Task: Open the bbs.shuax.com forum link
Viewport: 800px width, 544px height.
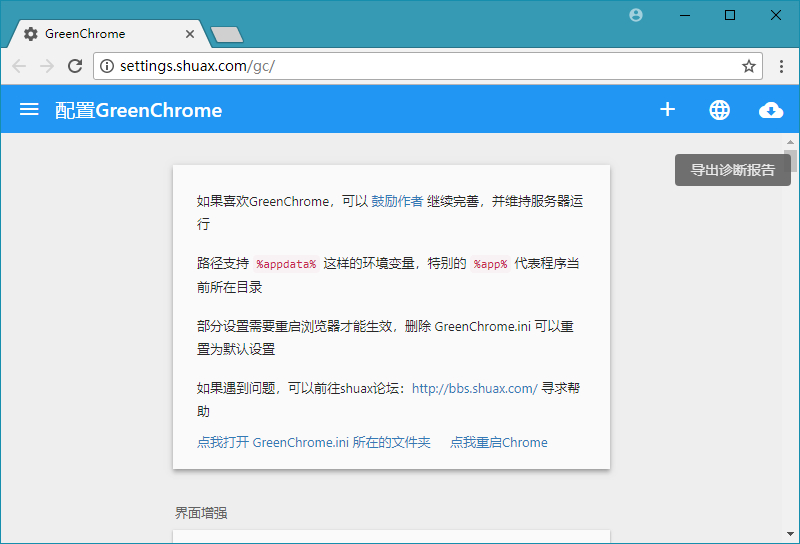Action: (474, 388)
